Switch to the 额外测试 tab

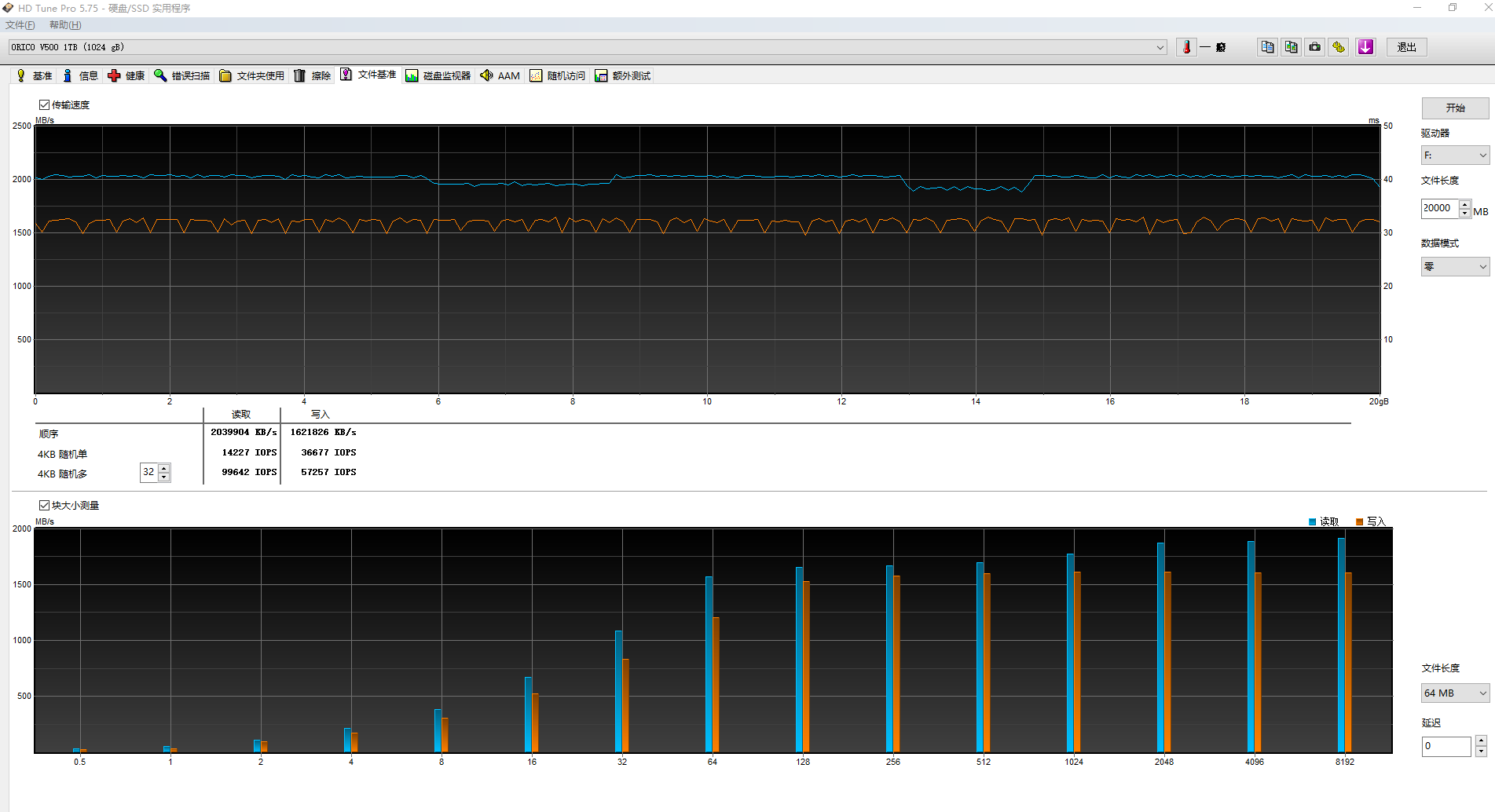point(623,76)
